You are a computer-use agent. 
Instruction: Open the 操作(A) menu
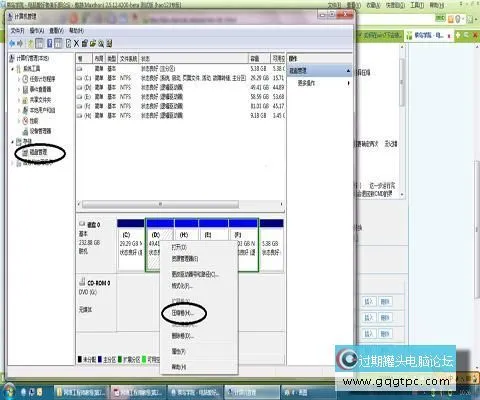(37, 31)
